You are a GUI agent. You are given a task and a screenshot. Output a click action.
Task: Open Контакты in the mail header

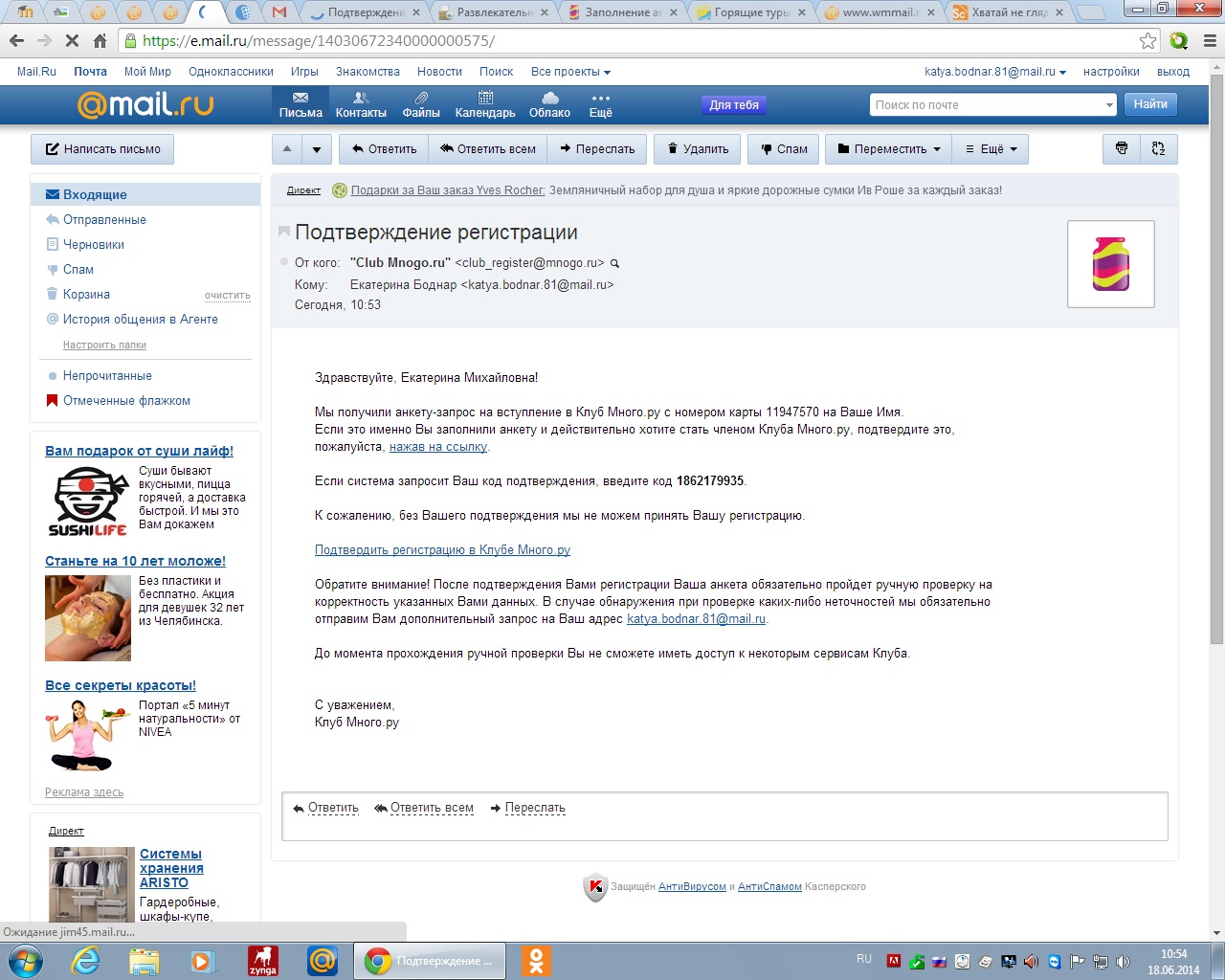361,105
